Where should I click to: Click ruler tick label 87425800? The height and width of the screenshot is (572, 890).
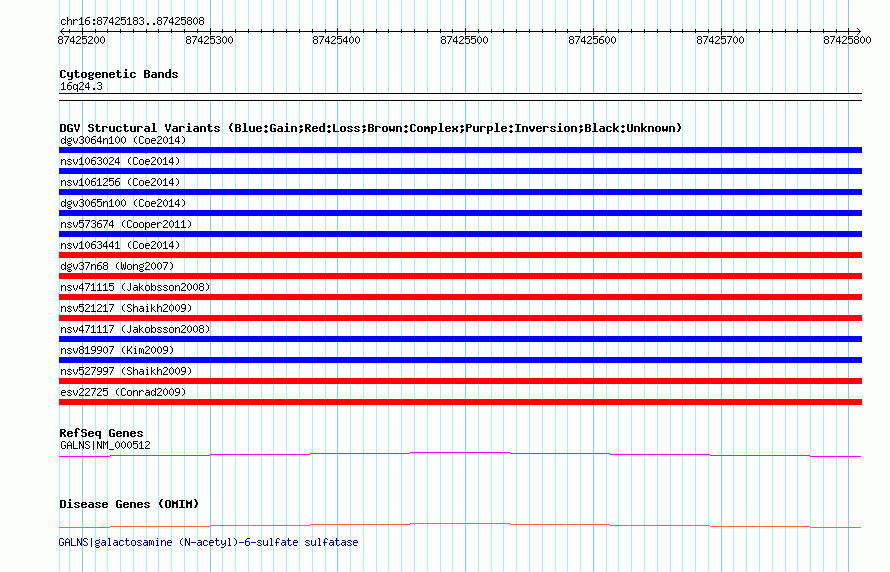(847, 40)
